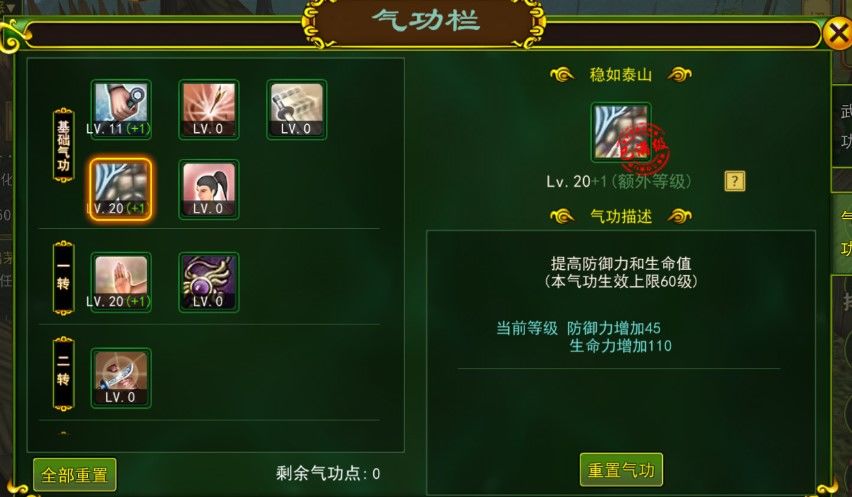Open the question mark help icon
Image resolution: width=852 pixels, height=497 pixels.
(x=735, y=181)
